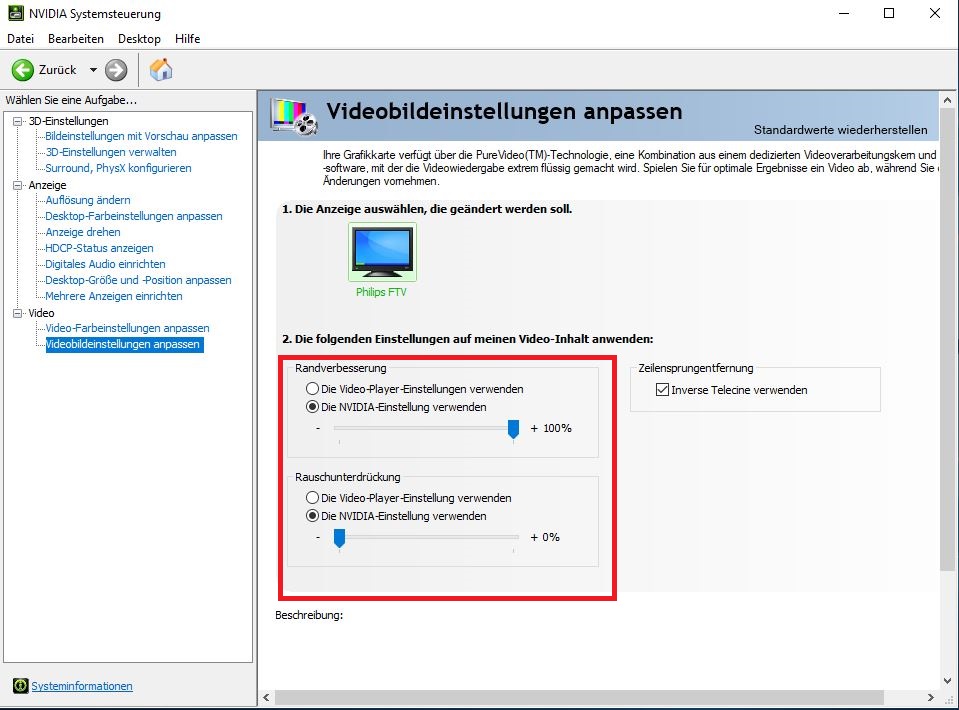The height and width of the screenshot is (710, 959).
Task: Open the Hilfe menu
Action: tap(187, 39)
